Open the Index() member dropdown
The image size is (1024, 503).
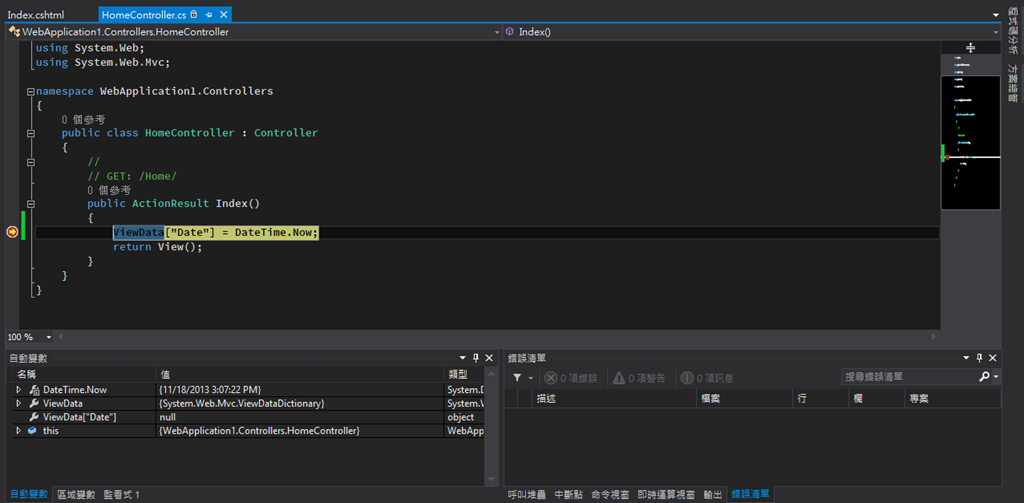click(x=996, y=31)
